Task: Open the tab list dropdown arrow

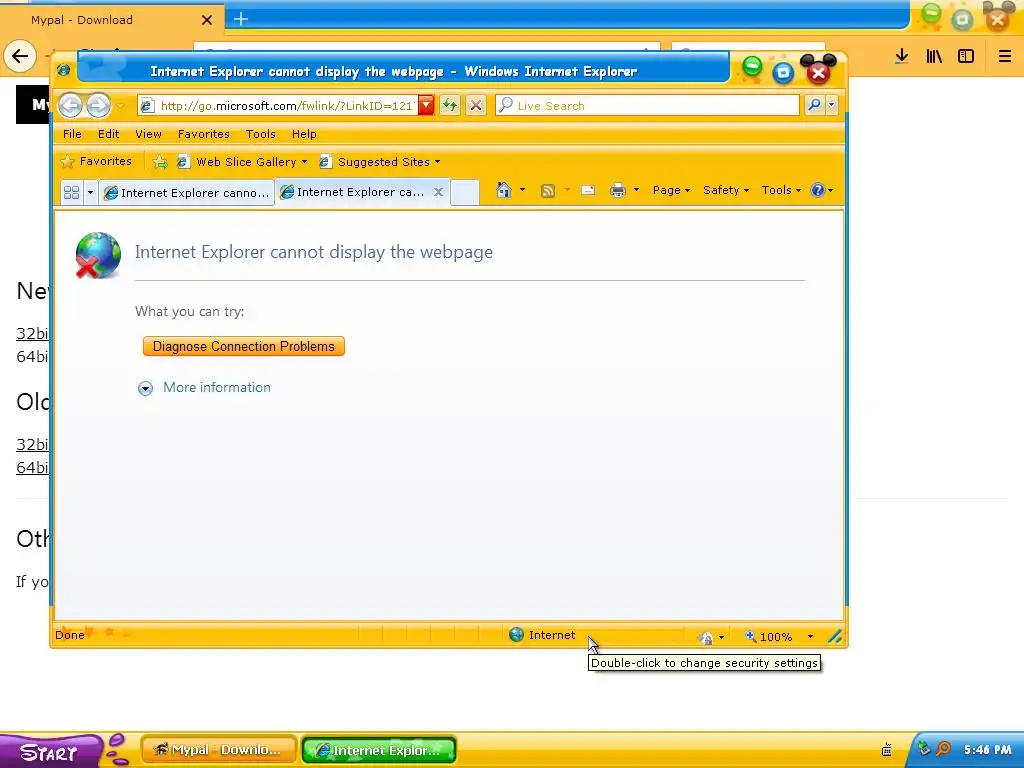Action: click(x=90, y=192)
